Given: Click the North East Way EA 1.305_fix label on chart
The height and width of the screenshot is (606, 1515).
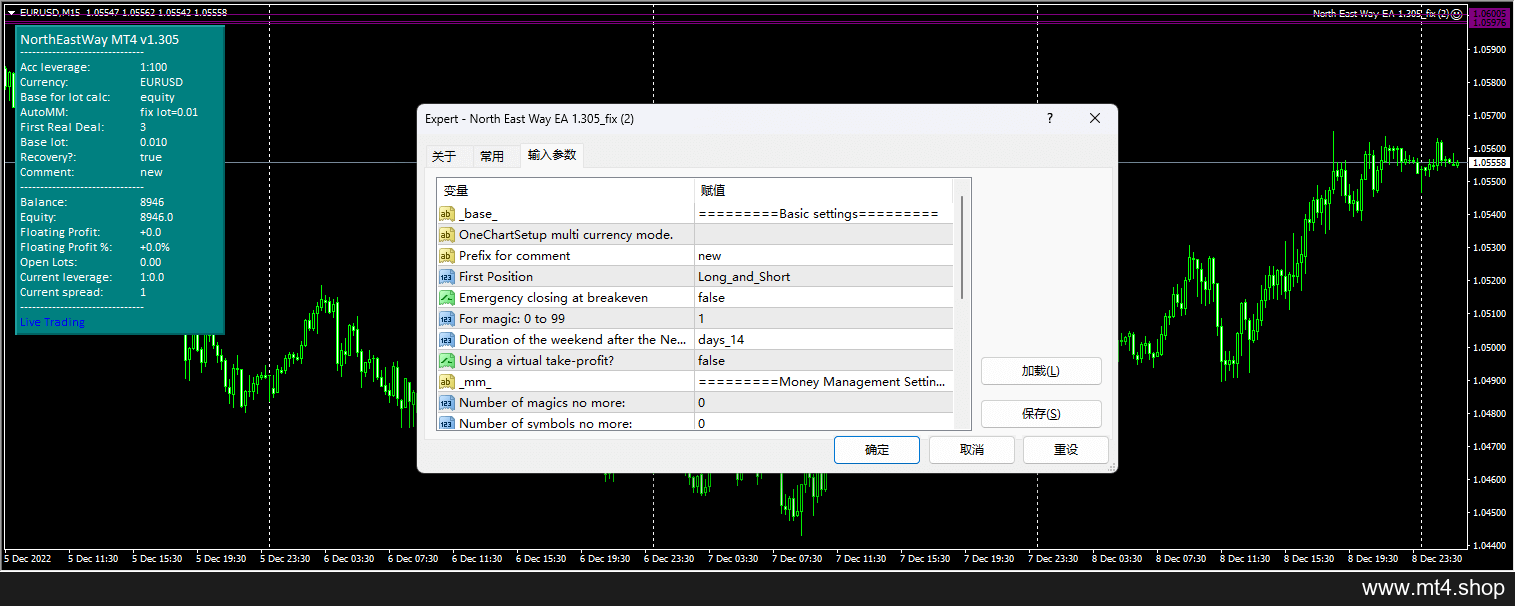Looking at the screenshot, I should pos(1380,14).
